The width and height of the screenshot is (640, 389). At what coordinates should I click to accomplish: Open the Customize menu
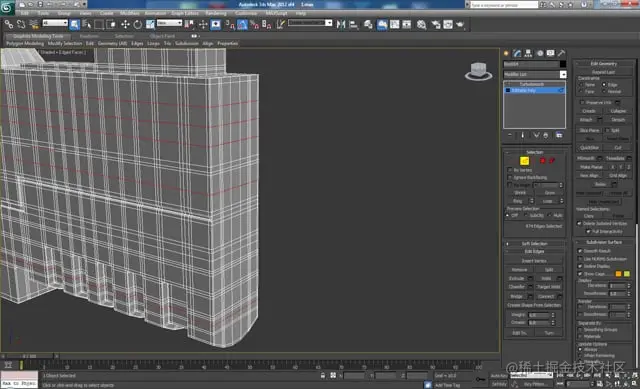pos(246,13)
